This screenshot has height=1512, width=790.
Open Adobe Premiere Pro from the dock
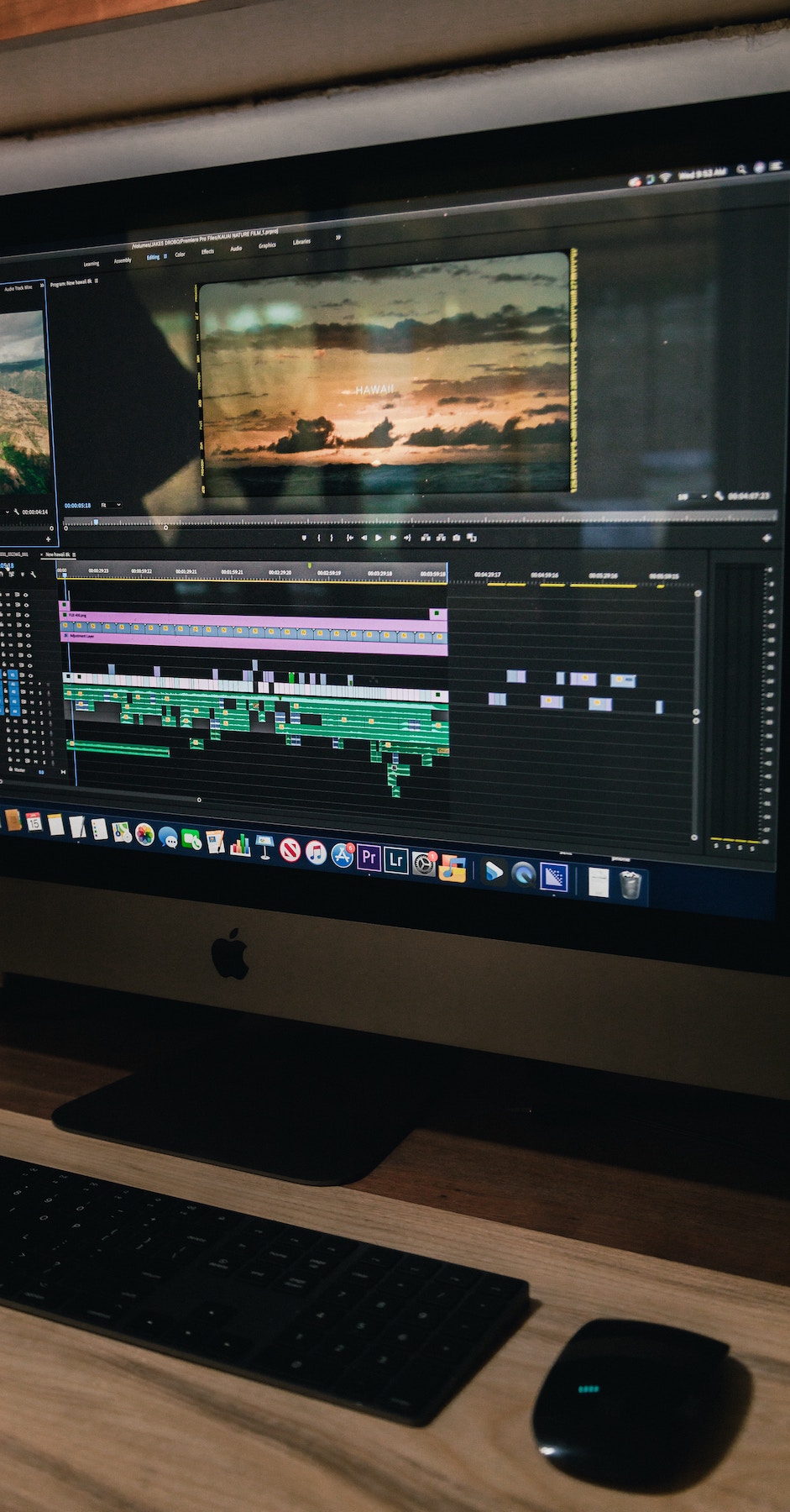[x=369, y=858]
